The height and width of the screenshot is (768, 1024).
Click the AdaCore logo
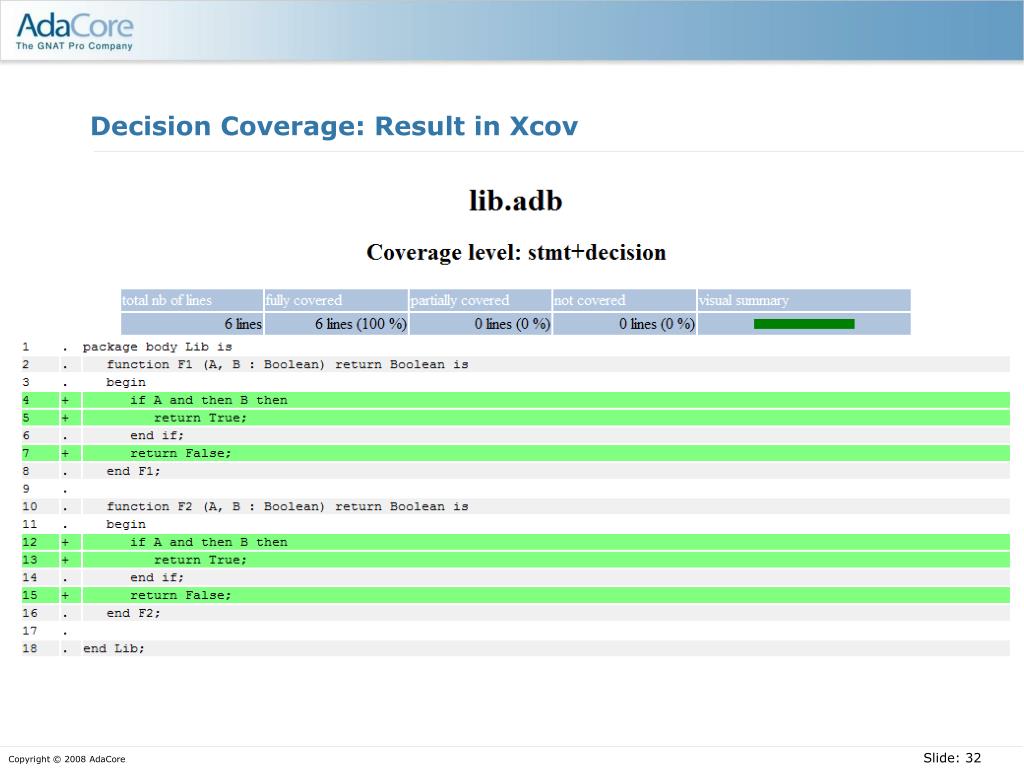(x=74, y=30)
